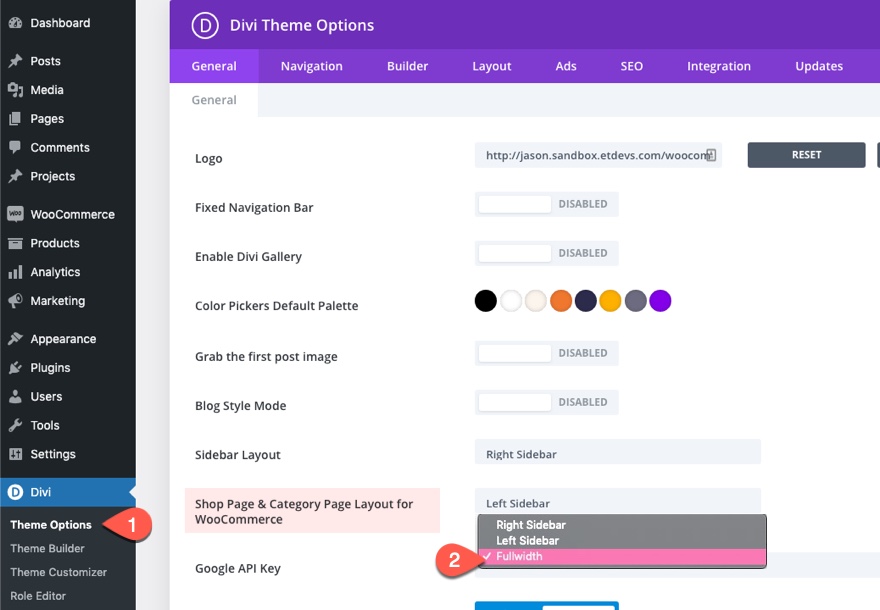
Task: Open the Ads tab
Action: point(566,66)
